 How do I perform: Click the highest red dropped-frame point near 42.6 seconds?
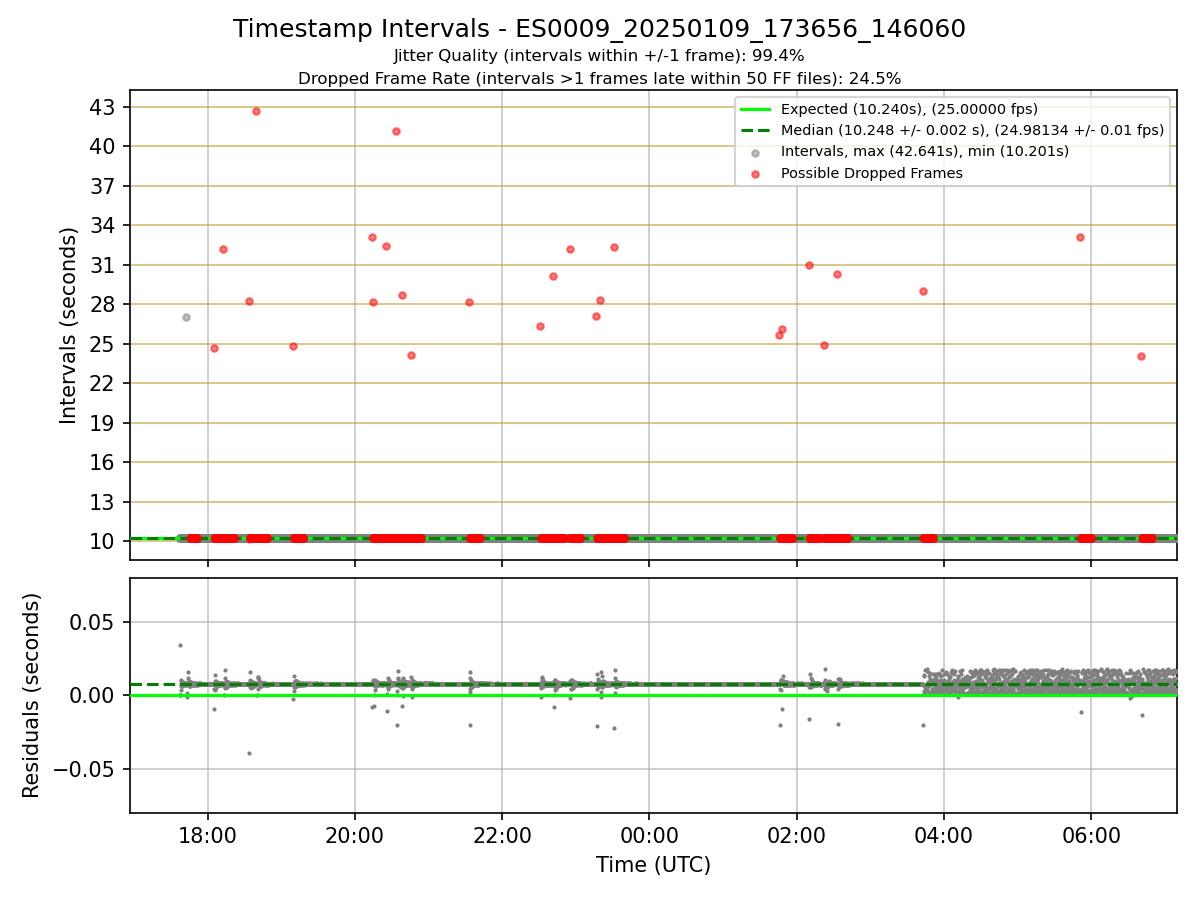[x=256, y=111]
